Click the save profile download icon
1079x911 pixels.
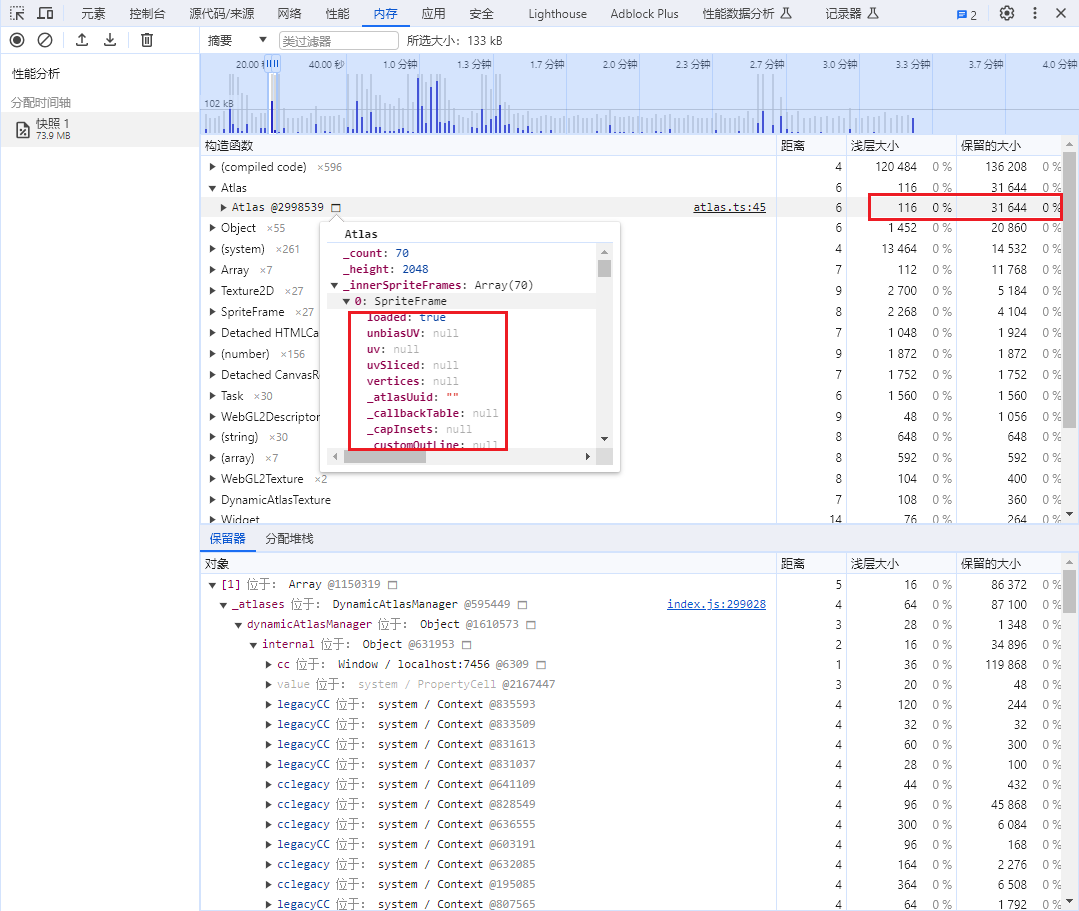point(110,40)
